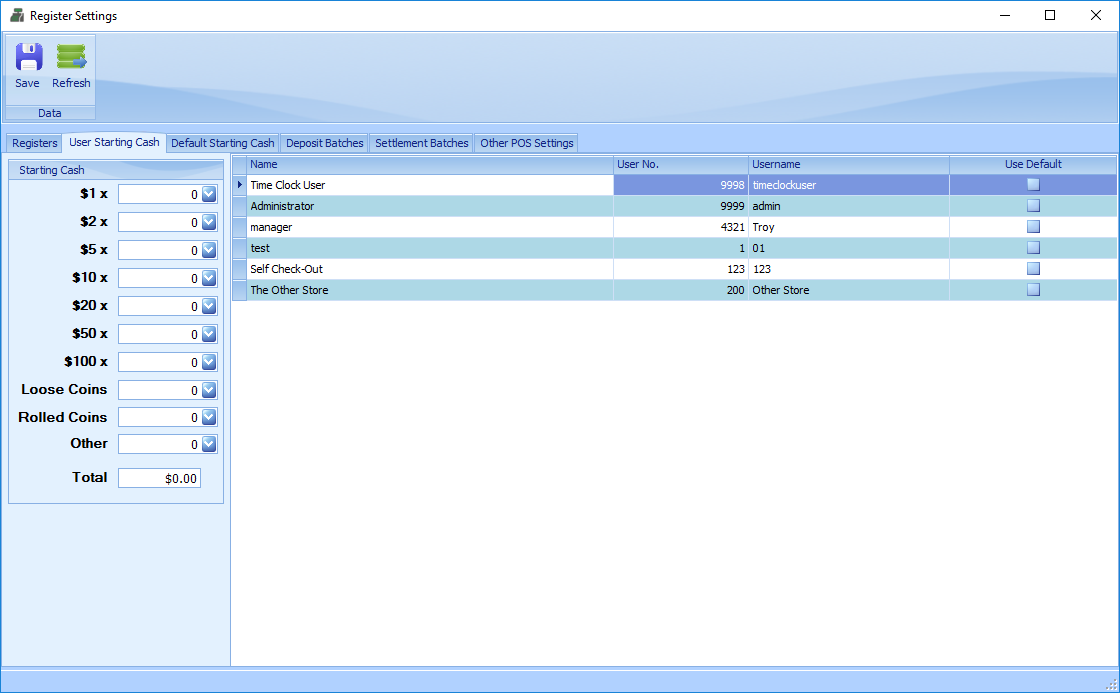
Task: Sort by the Username column header
Action: click(x=848, y=164)
